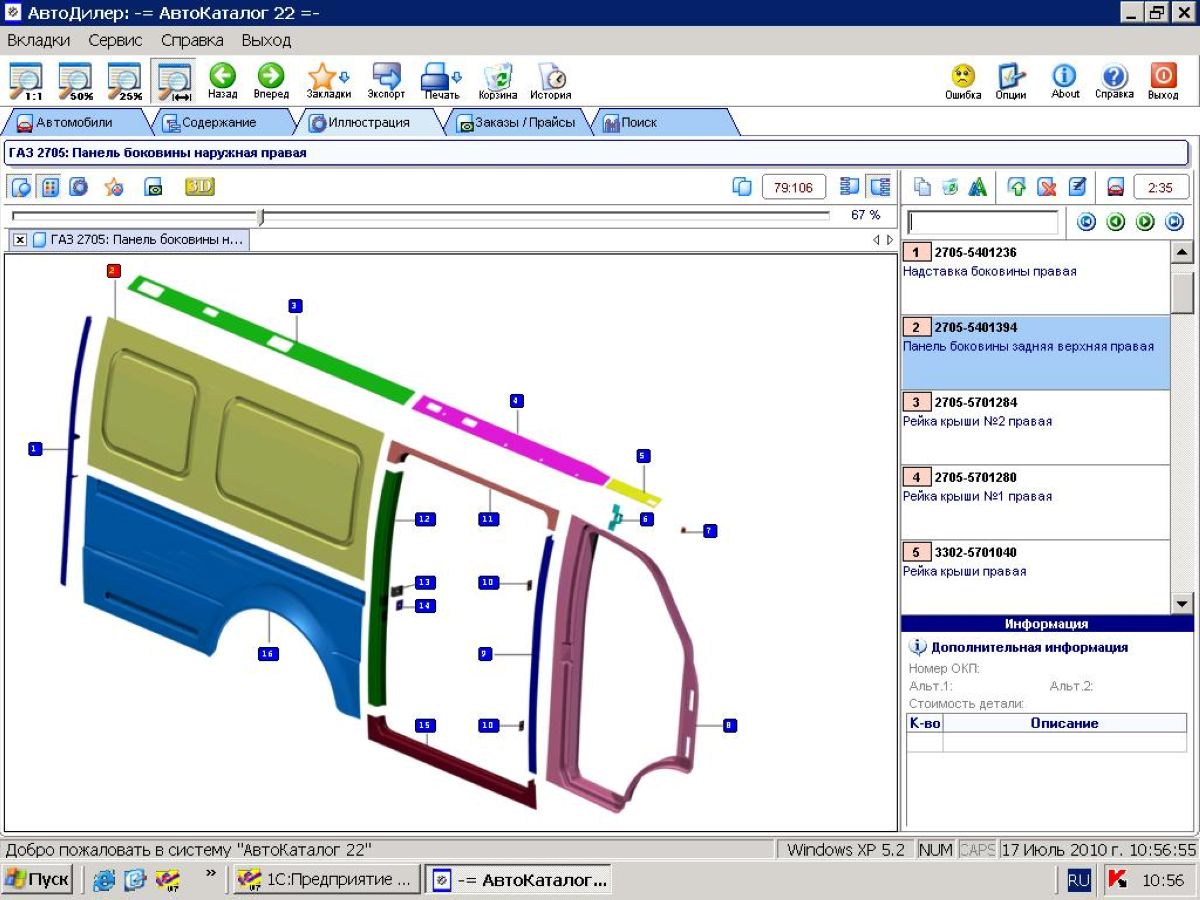Open Экспорт from the toolbar
Image resolution: width=1200 pixels, height=900 pixels.
point(386,80)
